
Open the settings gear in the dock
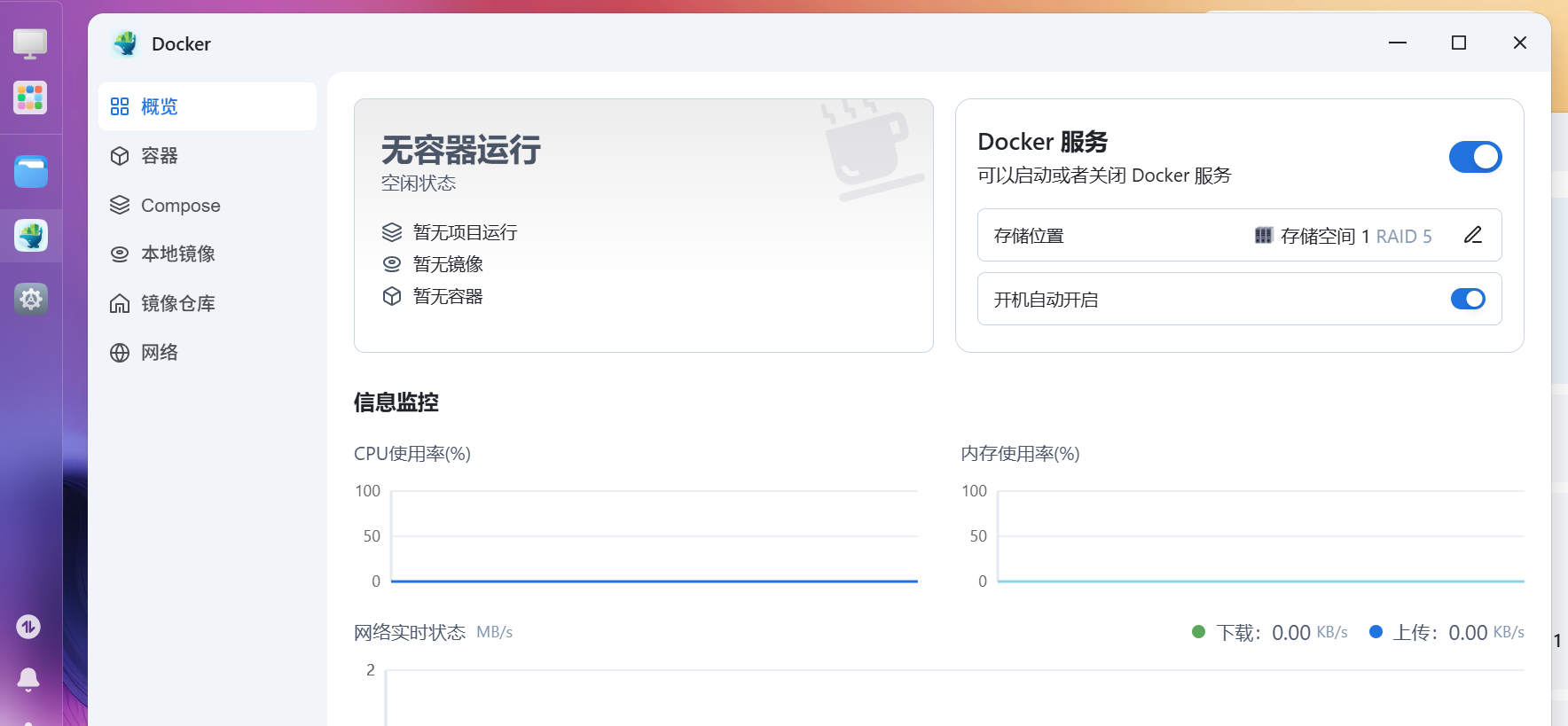tap(31, 299)
